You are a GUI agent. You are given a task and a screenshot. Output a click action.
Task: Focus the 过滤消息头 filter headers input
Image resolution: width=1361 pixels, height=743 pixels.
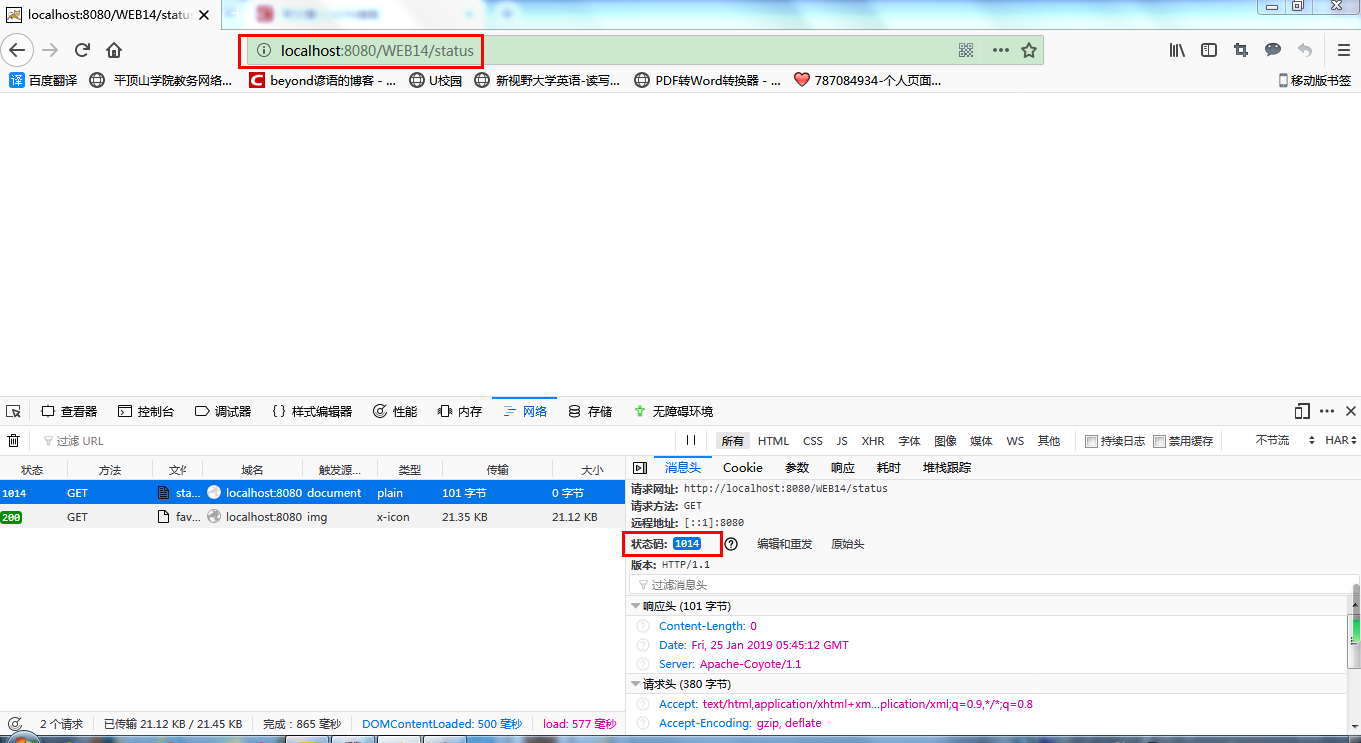pyautogui.click(x=988, y=585)
